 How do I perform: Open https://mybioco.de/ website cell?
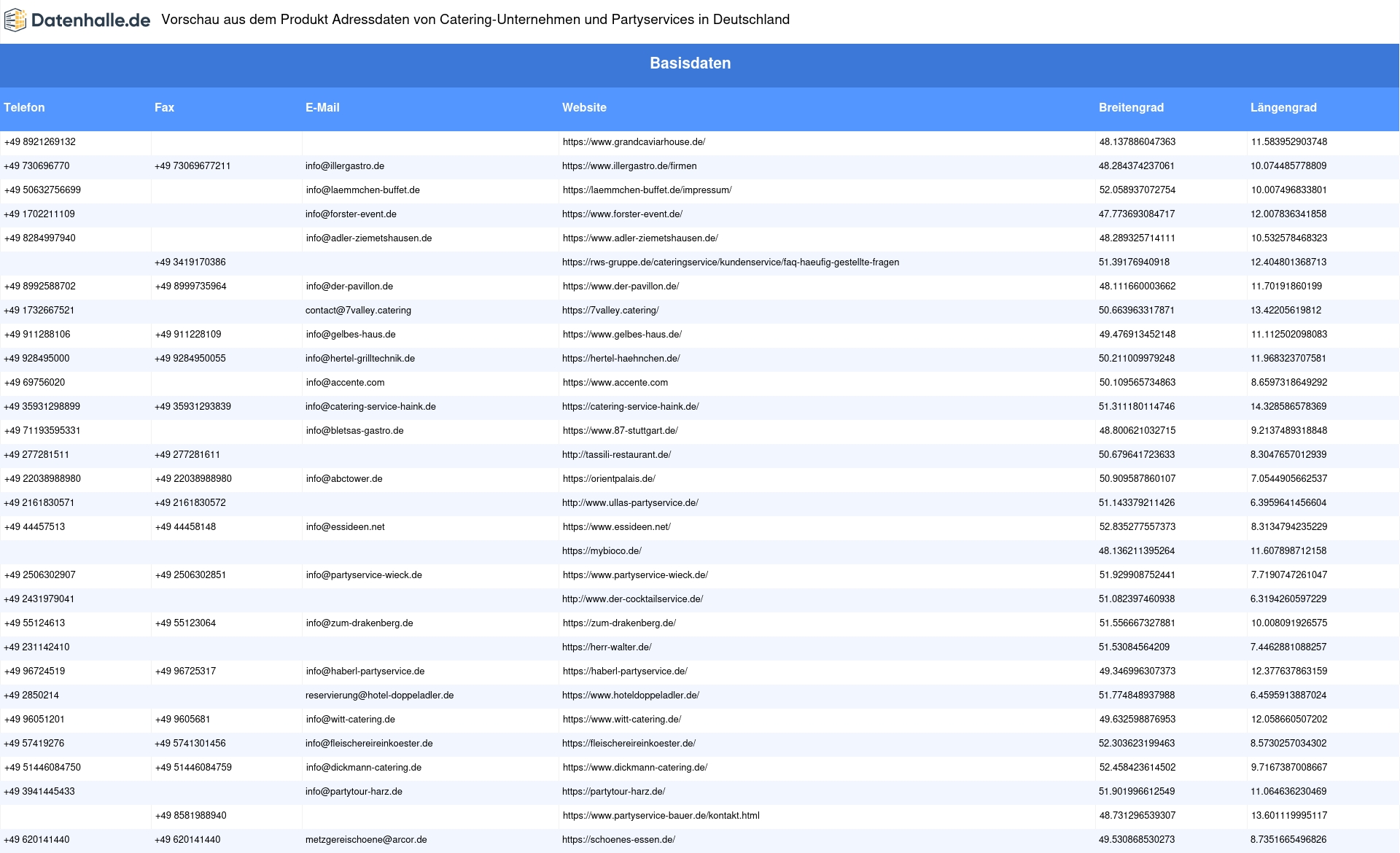pyautogui.click(x=602, y=551)
